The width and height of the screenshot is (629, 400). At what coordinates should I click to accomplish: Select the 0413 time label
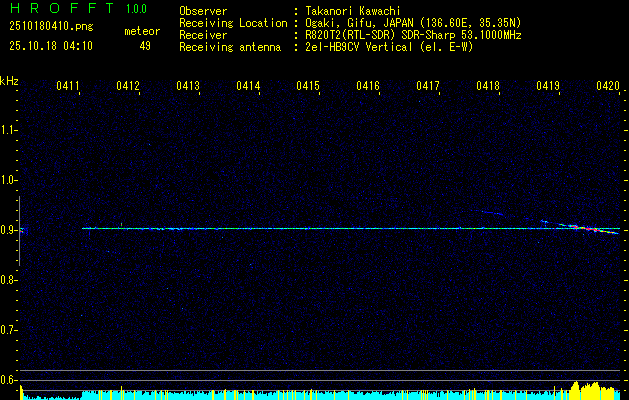pos(188,86)
